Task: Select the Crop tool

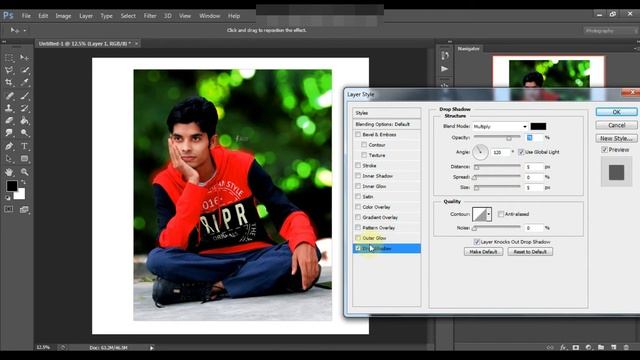Action: pyautogui.click(x=9, y=82)
